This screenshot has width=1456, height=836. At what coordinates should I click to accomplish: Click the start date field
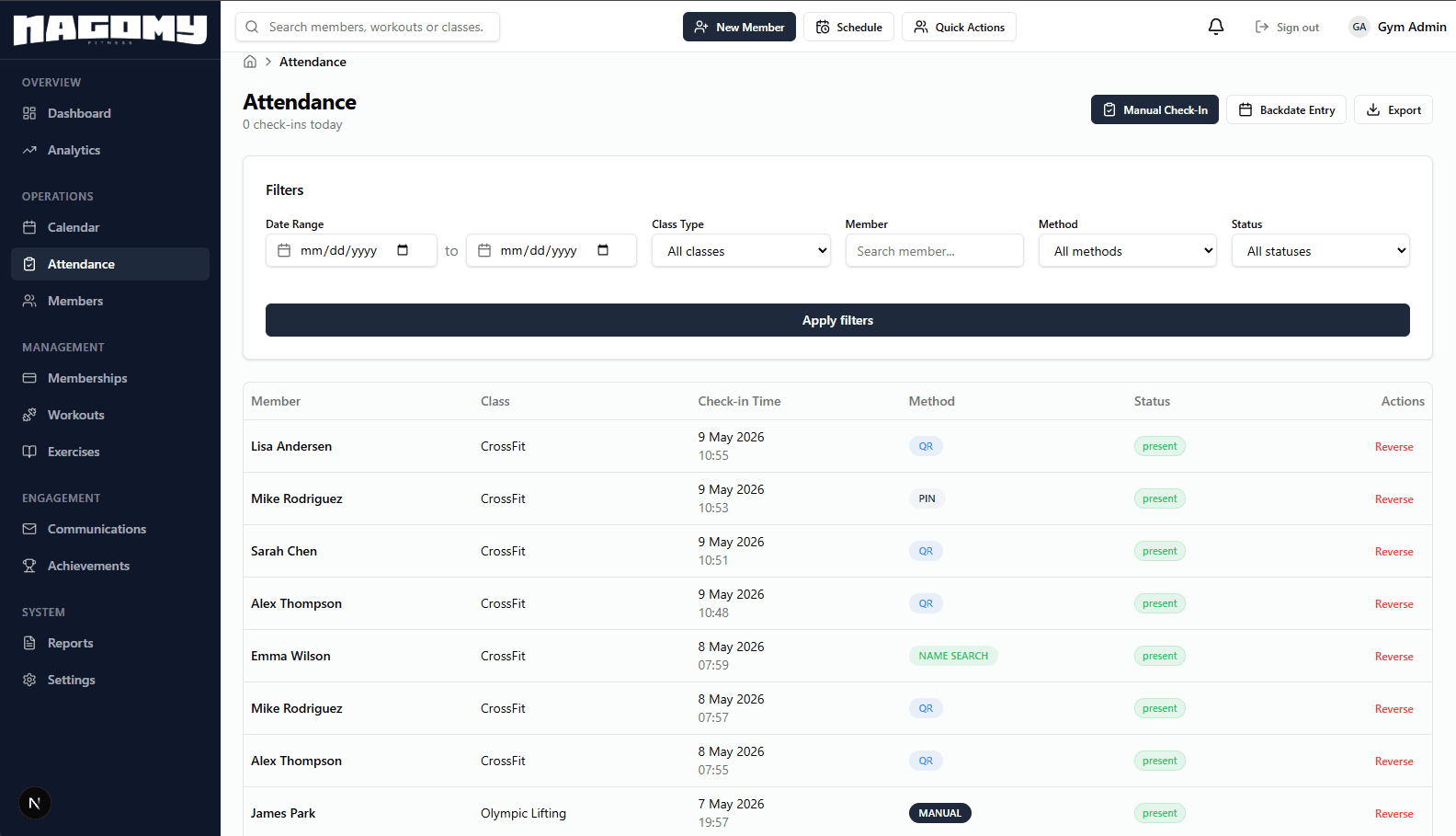click(x=351, y=250)
